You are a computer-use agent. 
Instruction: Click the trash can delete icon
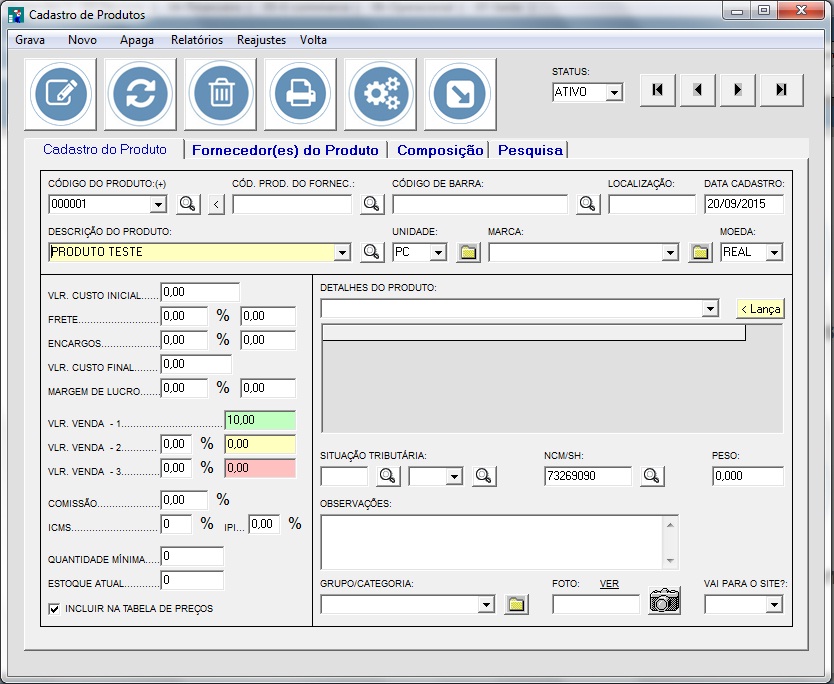(220, 94)
